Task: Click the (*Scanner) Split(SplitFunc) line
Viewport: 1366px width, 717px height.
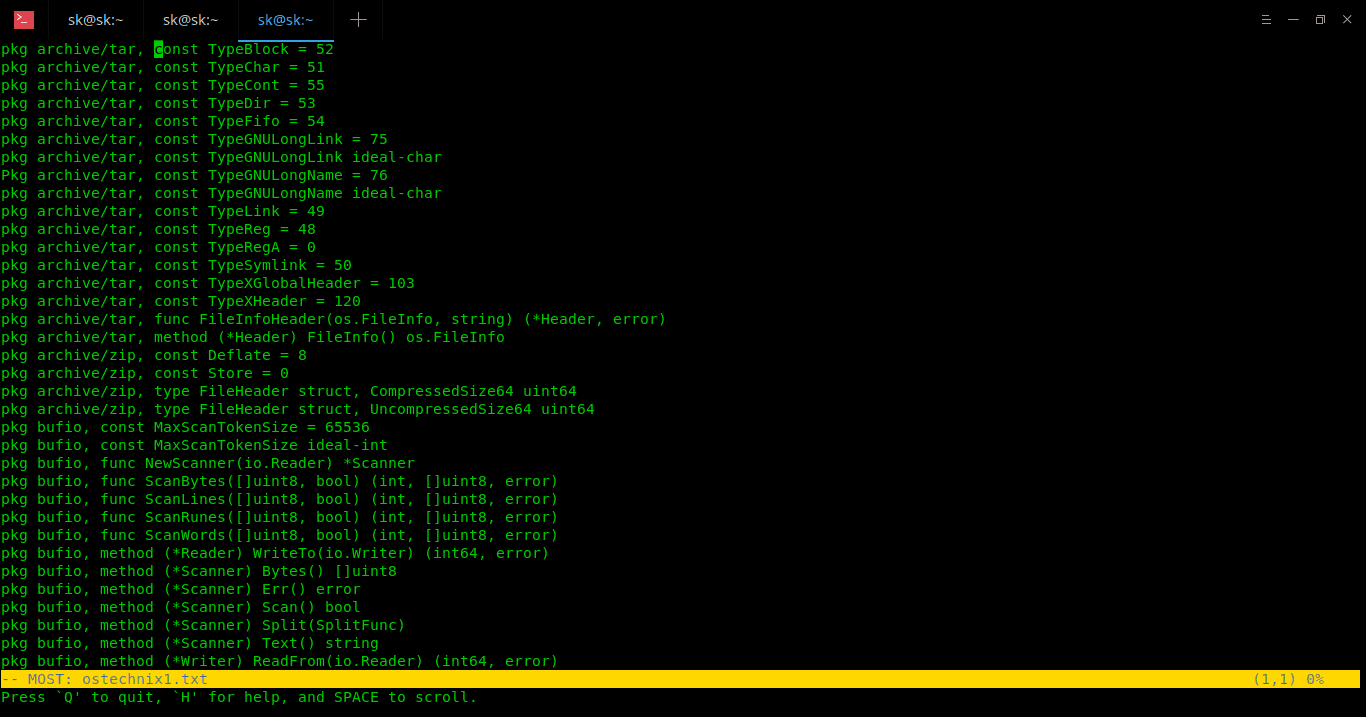Action: (x=203, y=625)
